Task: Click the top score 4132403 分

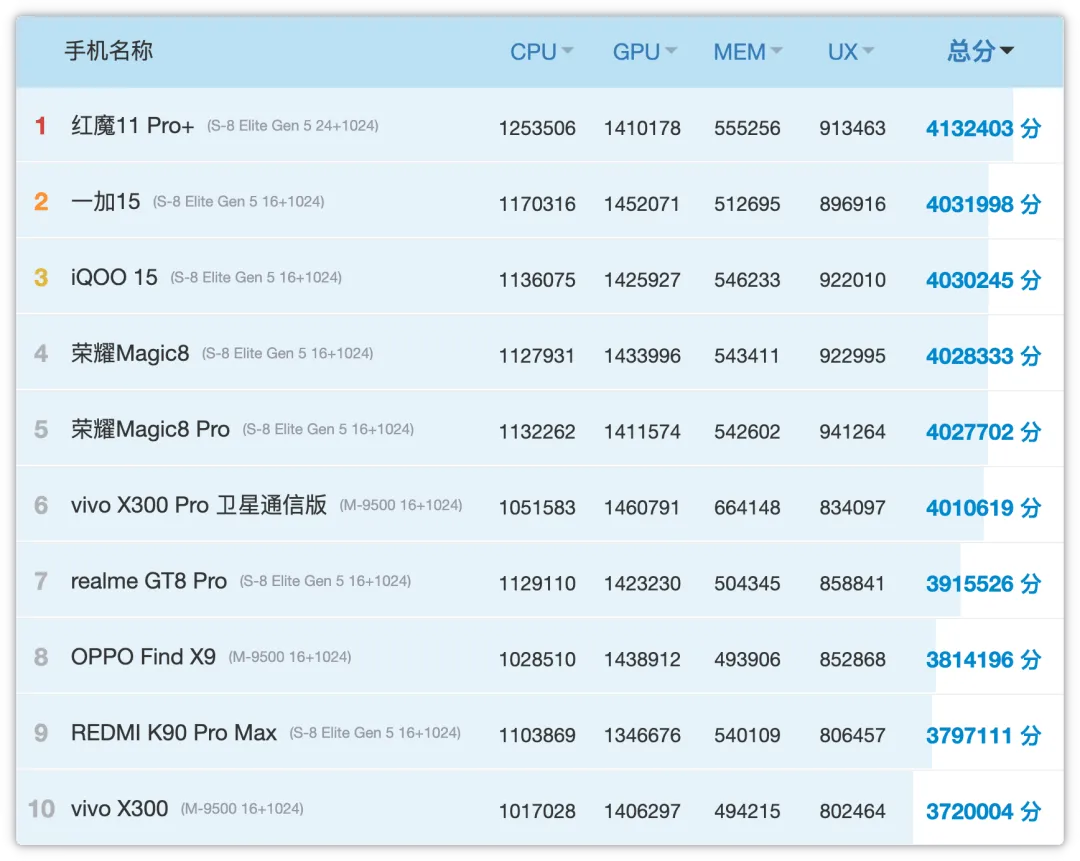Action: click(x=982, y=127)
